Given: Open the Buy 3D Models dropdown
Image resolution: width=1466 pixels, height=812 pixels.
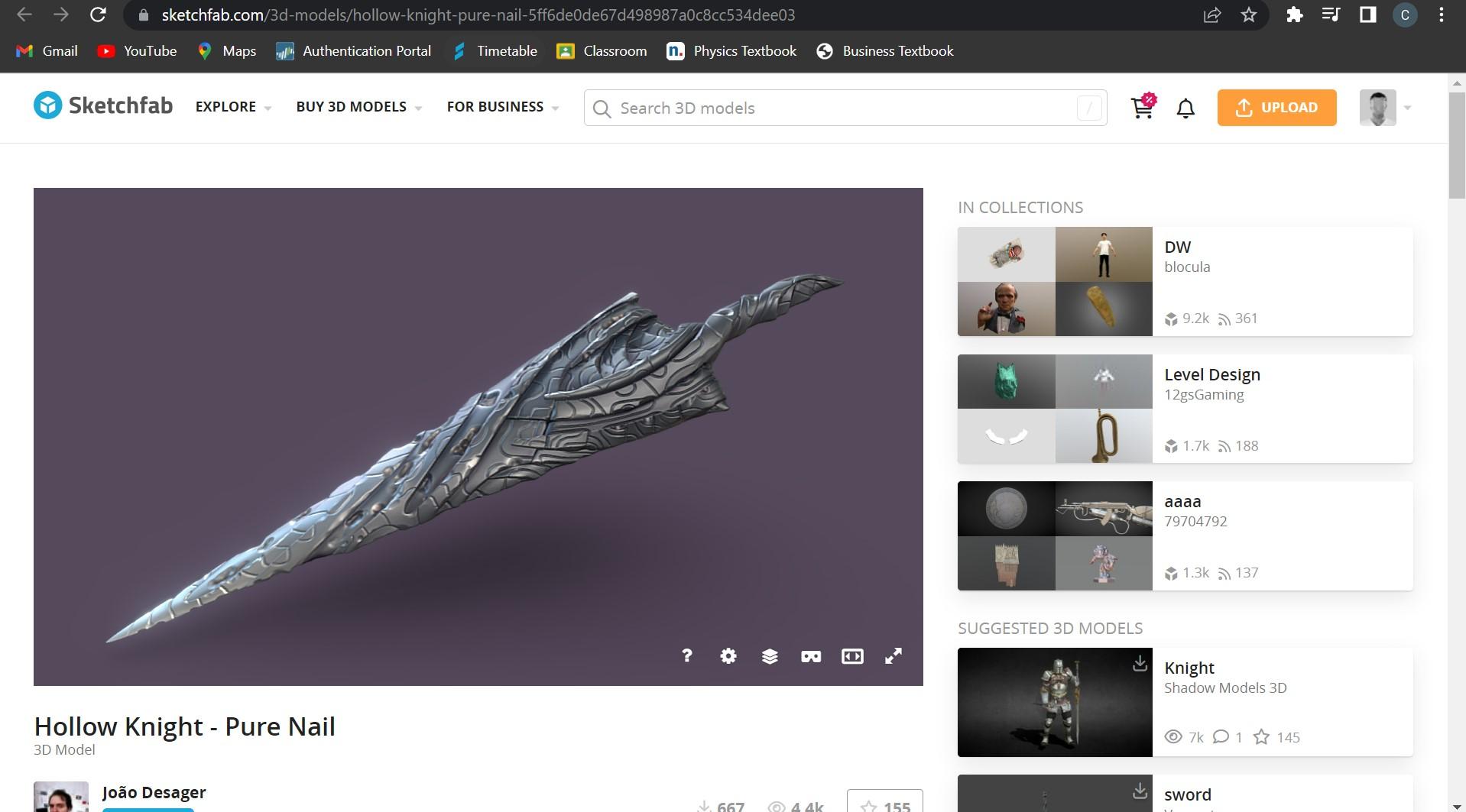Looking at the screenshot, I should (x=358, y=107).
